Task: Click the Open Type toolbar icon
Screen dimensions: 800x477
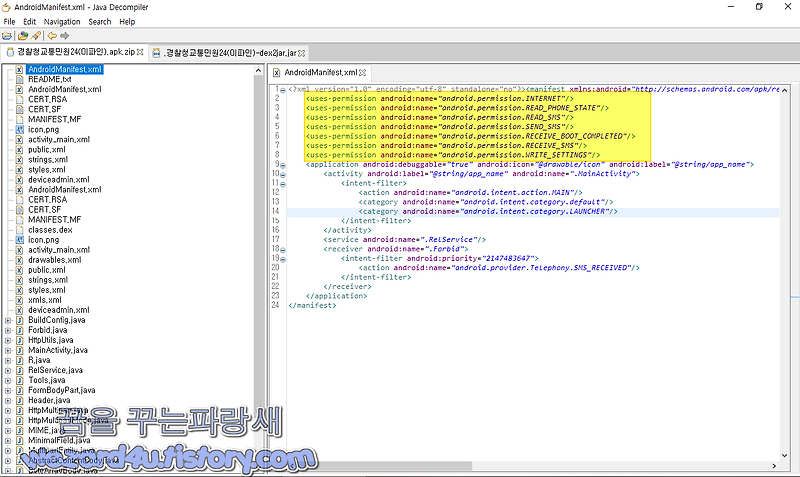Action: (x=22, y=36)
